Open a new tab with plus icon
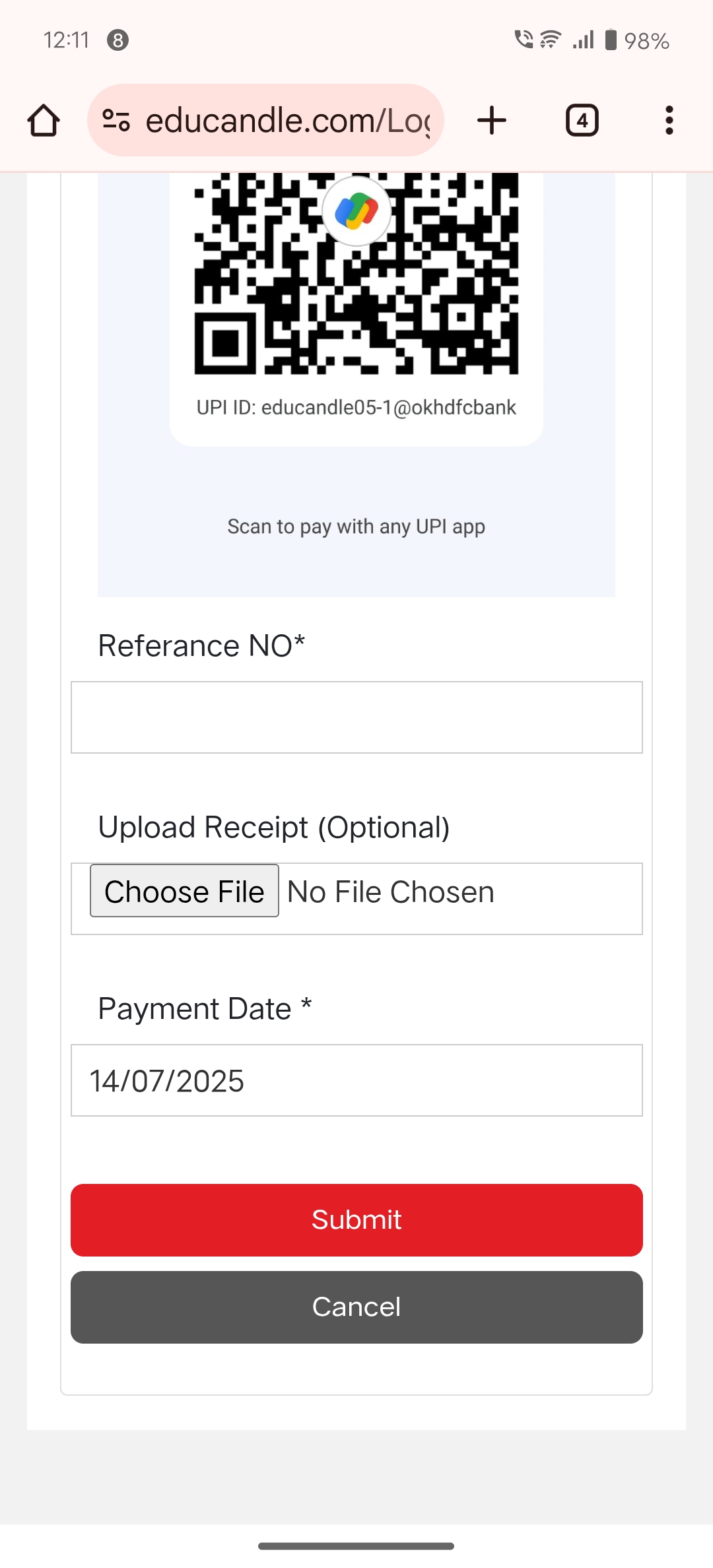This screenshot has height=1568, width=713. click(491, 121)
